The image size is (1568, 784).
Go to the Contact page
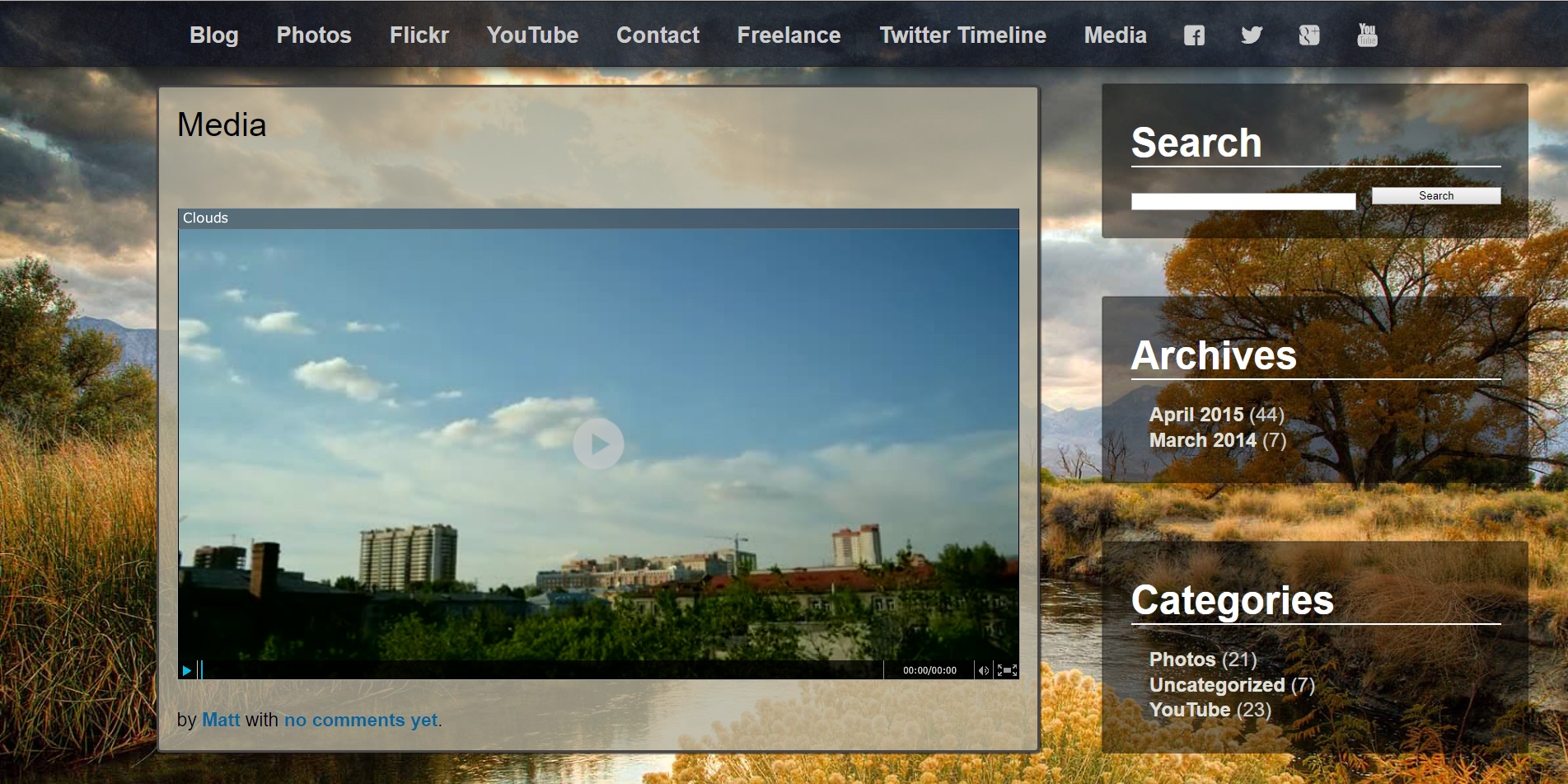coord(658,35)
